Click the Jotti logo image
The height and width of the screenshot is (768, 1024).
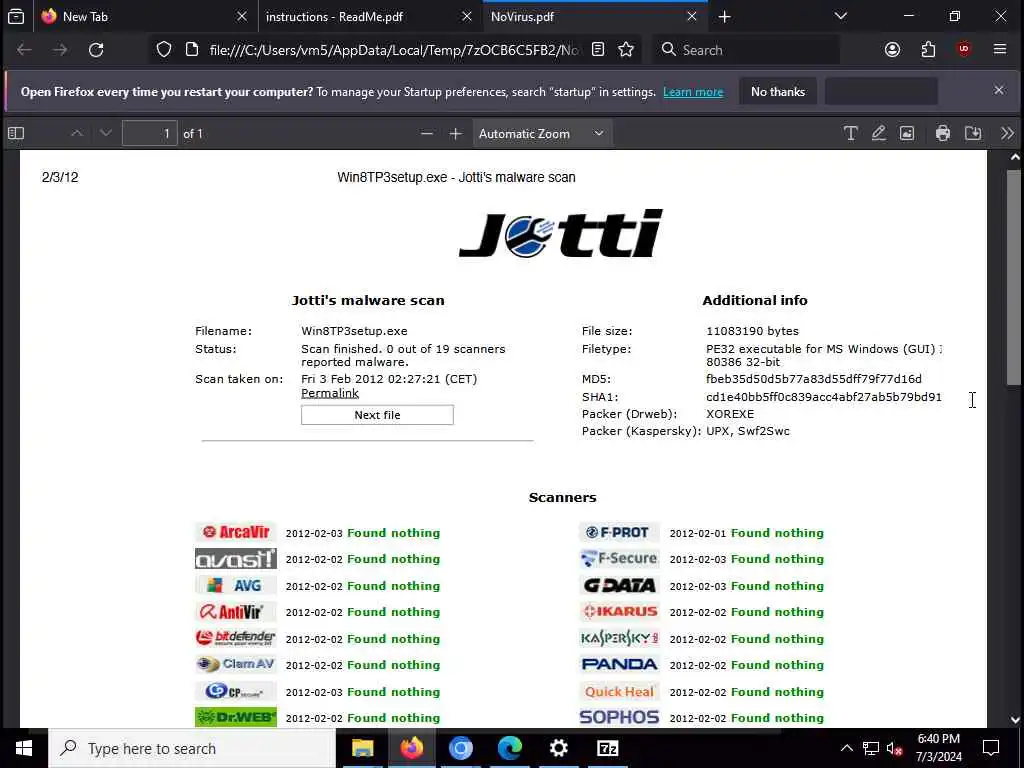(562, 233)
